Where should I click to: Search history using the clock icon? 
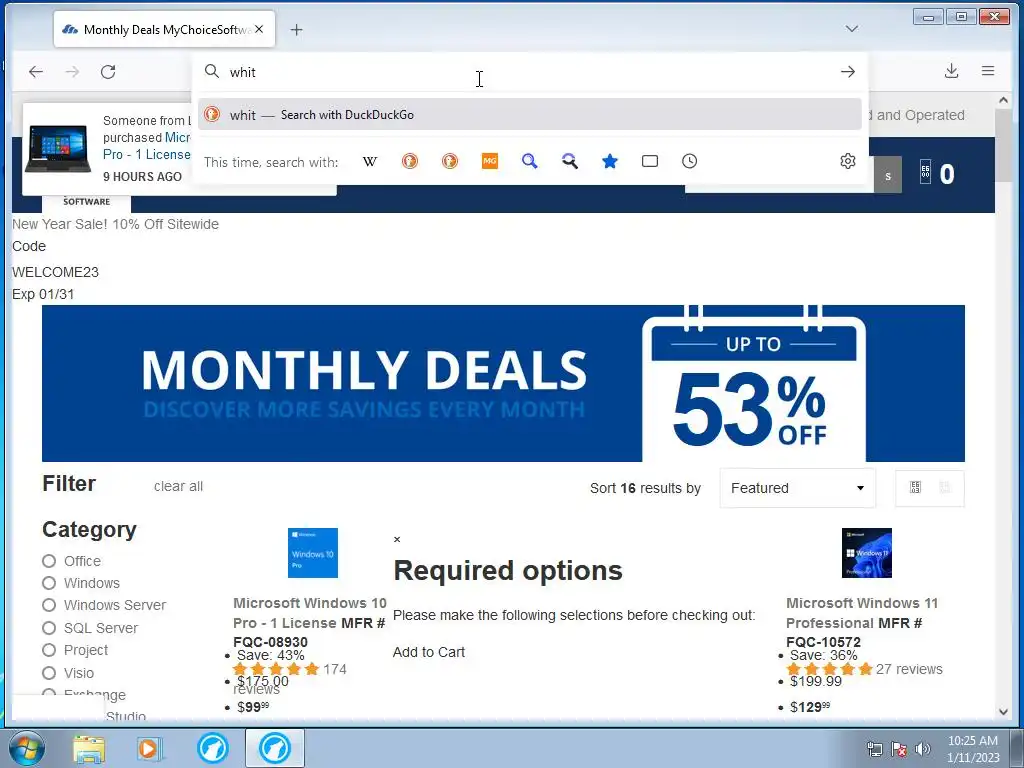click(690, 161)
